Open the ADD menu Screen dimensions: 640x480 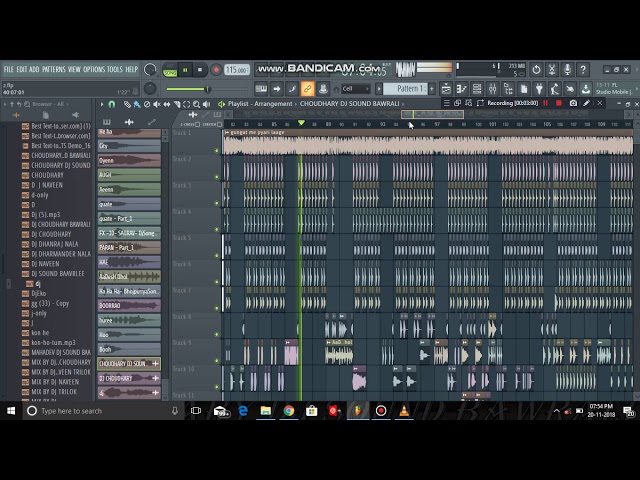point(34,69)
